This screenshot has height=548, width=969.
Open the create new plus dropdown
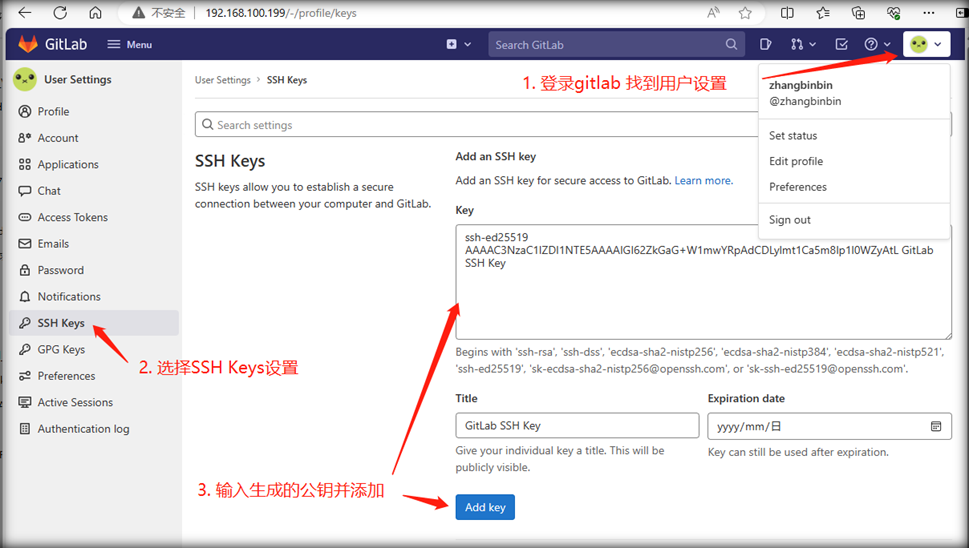(458, 44)
